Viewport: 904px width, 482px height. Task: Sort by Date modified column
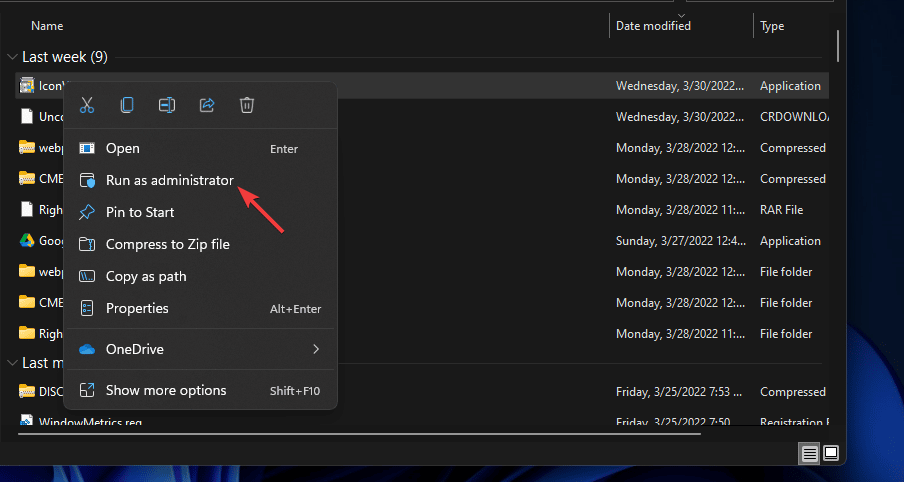[653, 26]
